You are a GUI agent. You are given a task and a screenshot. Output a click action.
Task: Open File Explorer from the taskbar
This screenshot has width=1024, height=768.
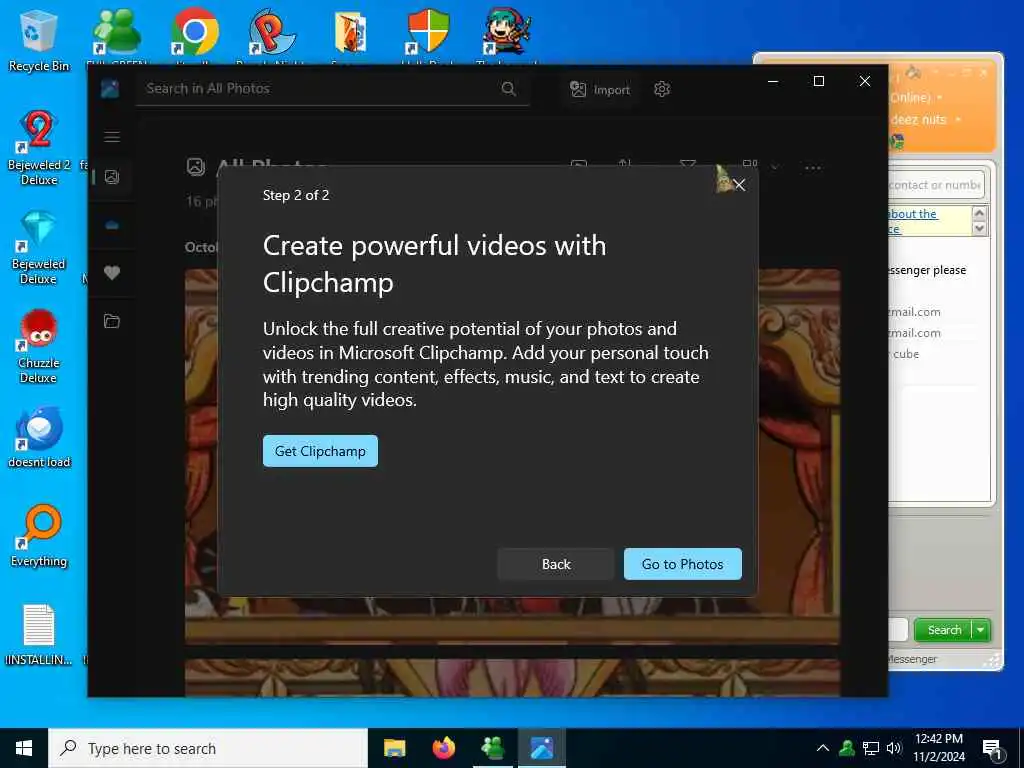[x=394, y=748]
